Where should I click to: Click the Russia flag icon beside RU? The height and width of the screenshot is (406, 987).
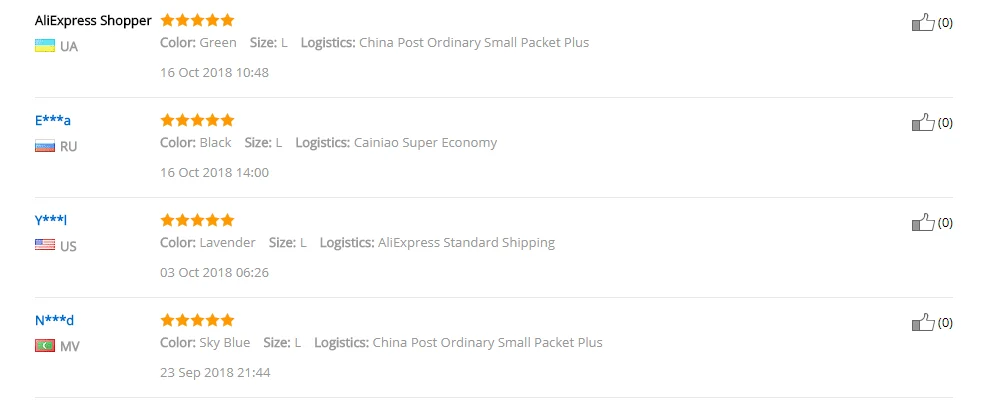pyautogui.click(x=45, y=146)
